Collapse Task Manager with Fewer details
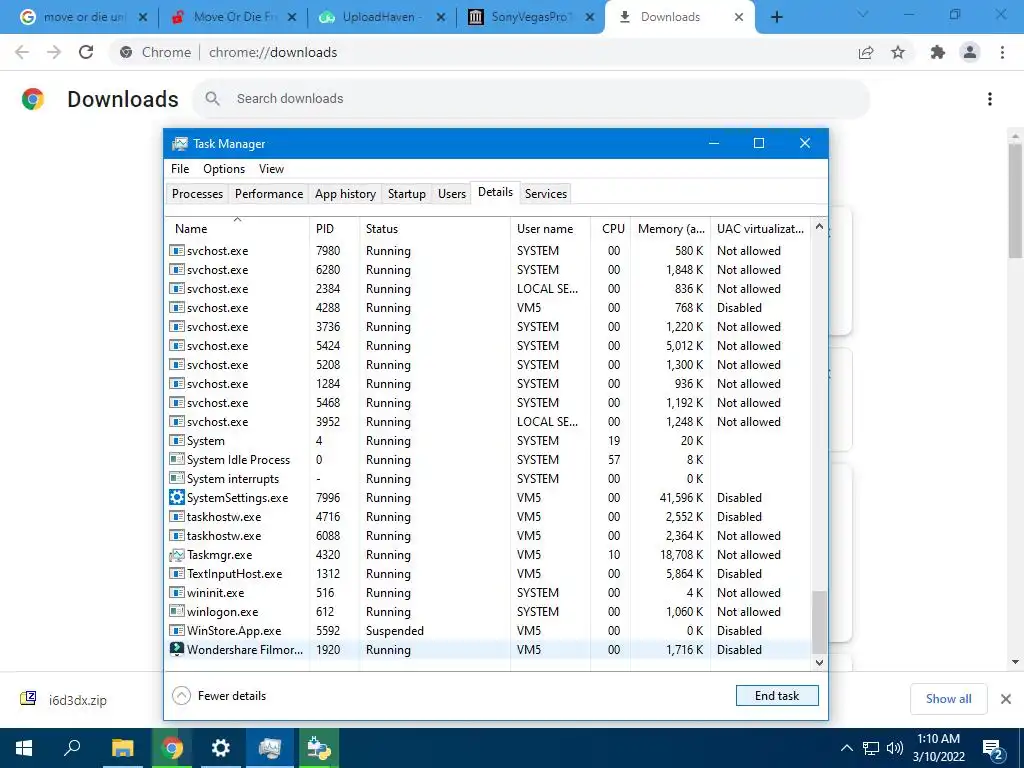The height and width of the screenshot is (768, 1024). click(x=219, y=696)
